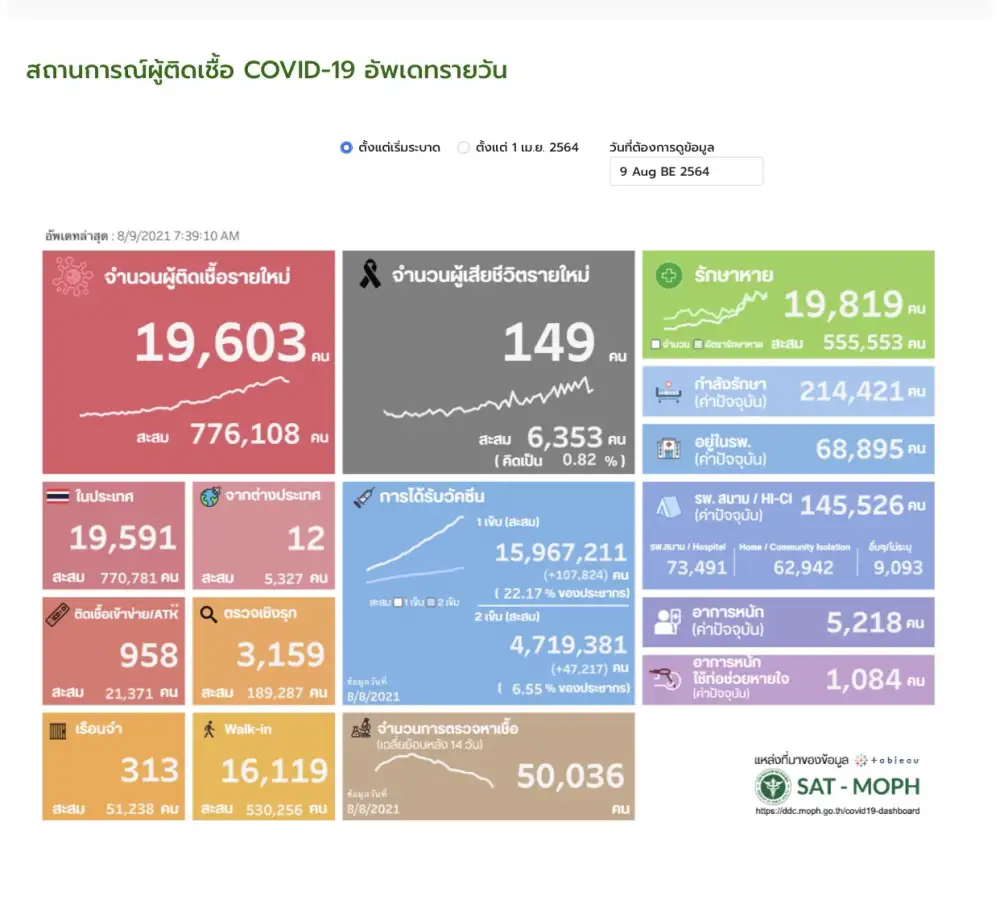Click the globe icon for imported cases
Image resolution: width=1000 pixels, height=909 pixels.
(210, 497)
